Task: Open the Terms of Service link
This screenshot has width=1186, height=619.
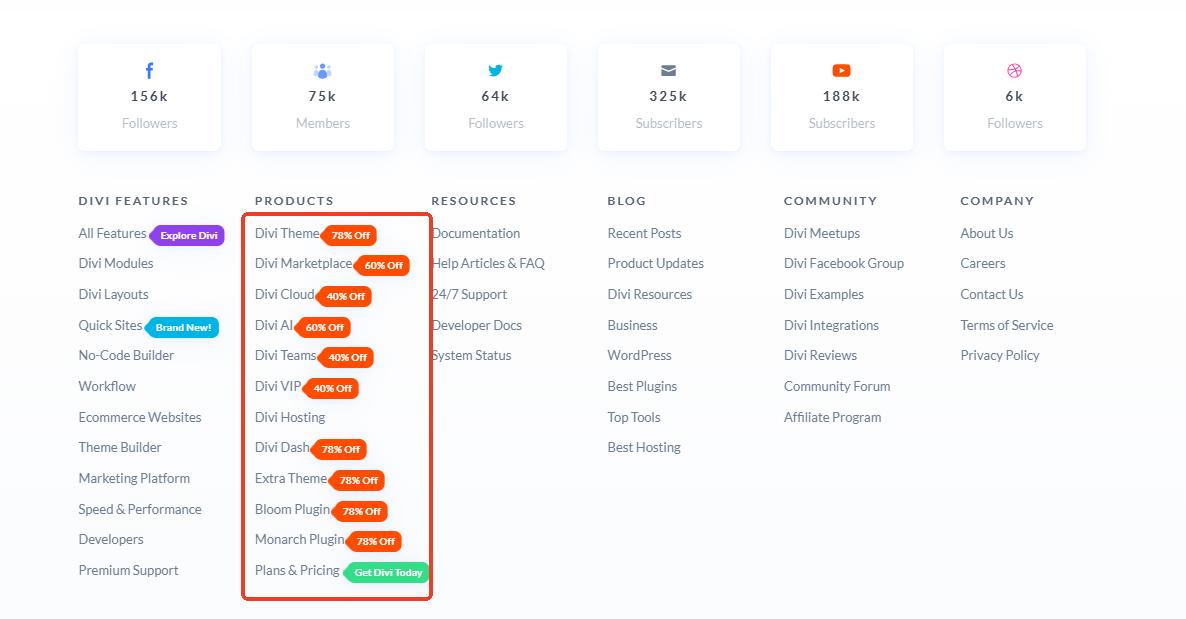Action: [x=1006, y=325]
